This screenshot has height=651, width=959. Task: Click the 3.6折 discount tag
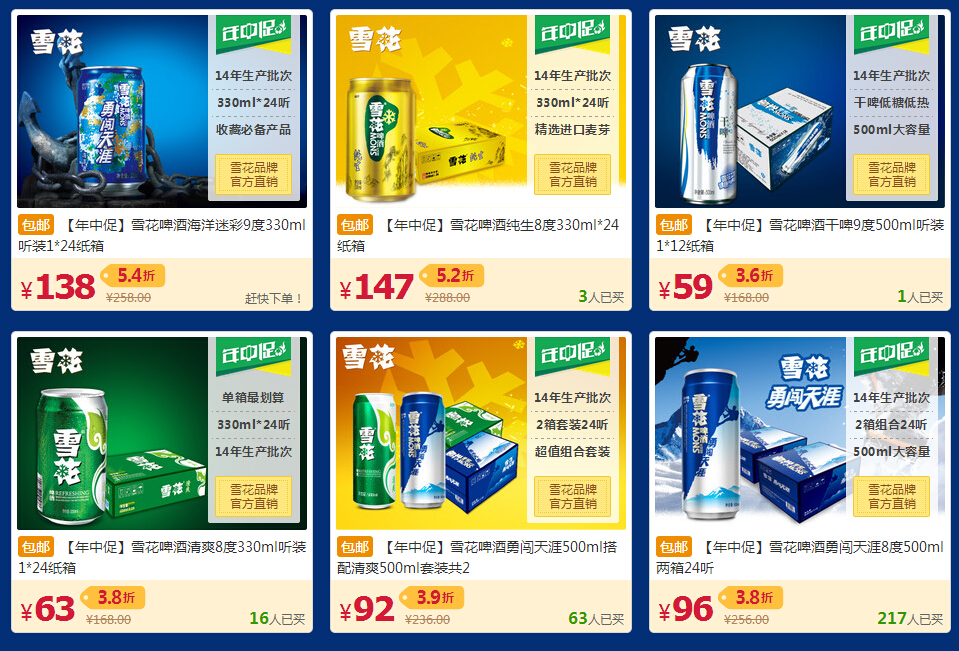pyautogui.click(x=752, y=276)
